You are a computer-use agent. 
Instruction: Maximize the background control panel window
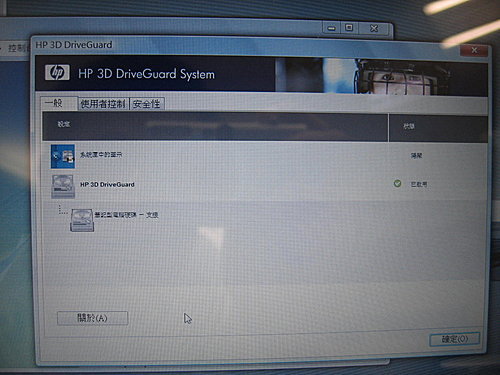pyautogui.click(x=349, y=28)
